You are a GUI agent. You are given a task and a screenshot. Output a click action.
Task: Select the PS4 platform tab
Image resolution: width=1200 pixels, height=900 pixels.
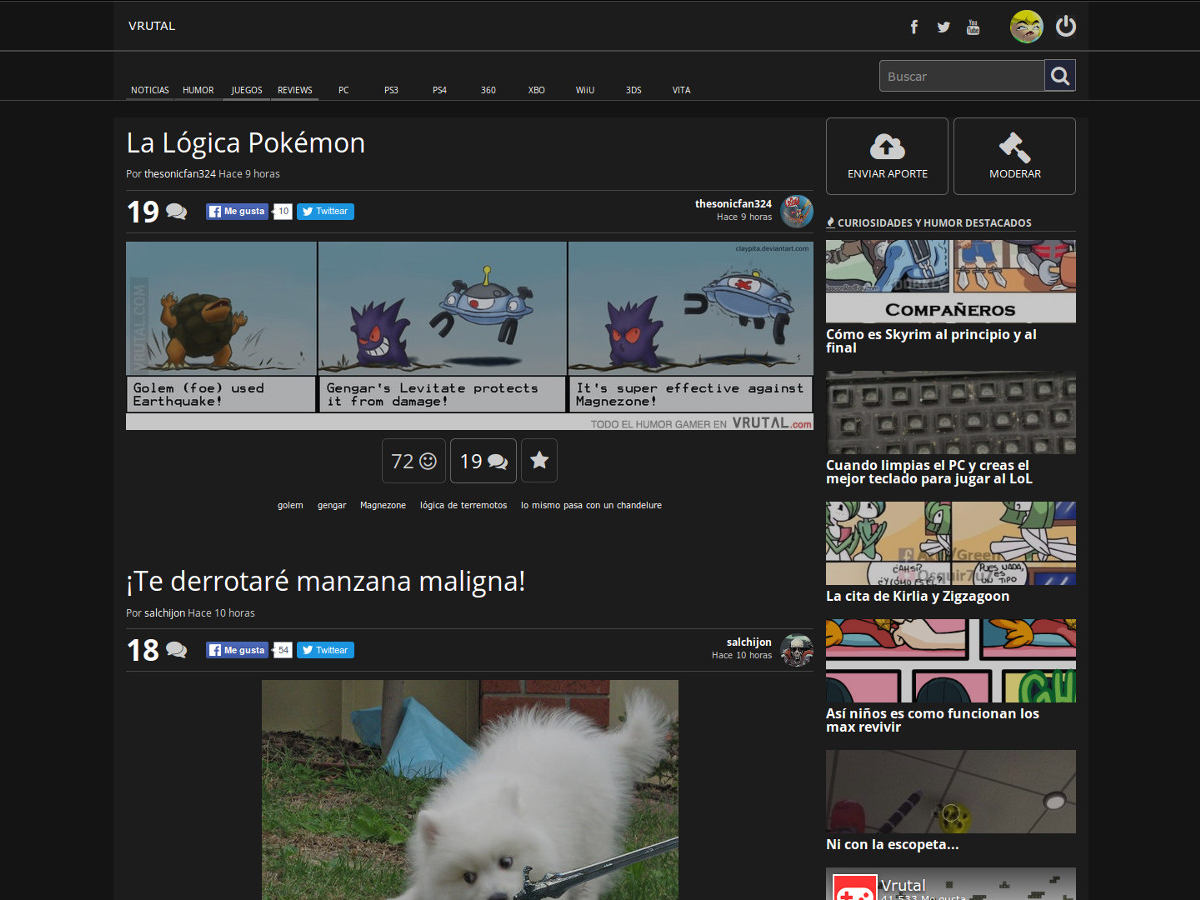(440, 90)
